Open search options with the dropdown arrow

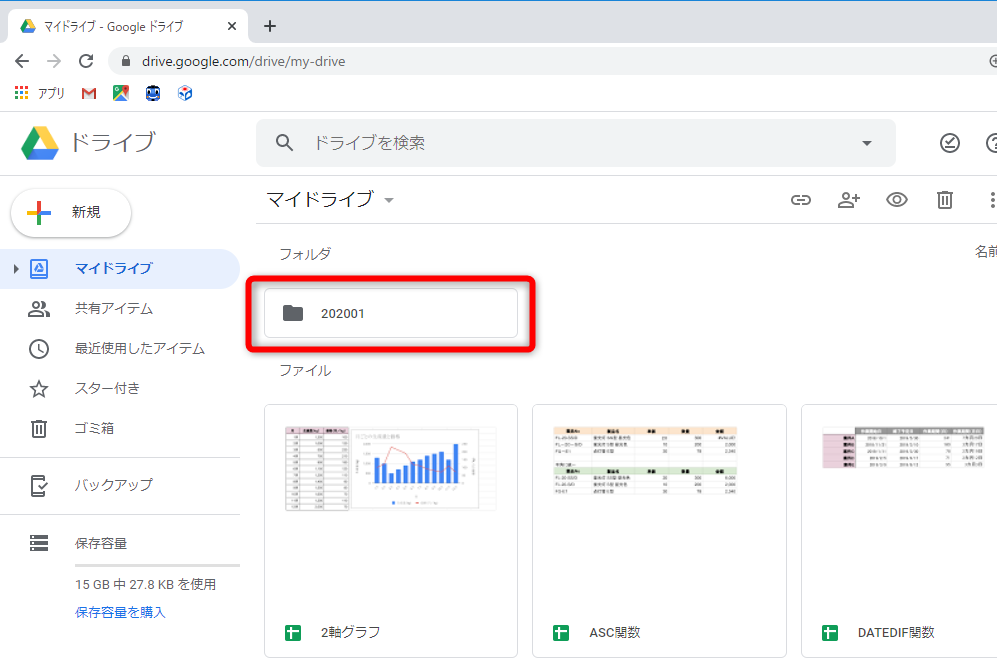click(x=866, y=143)
